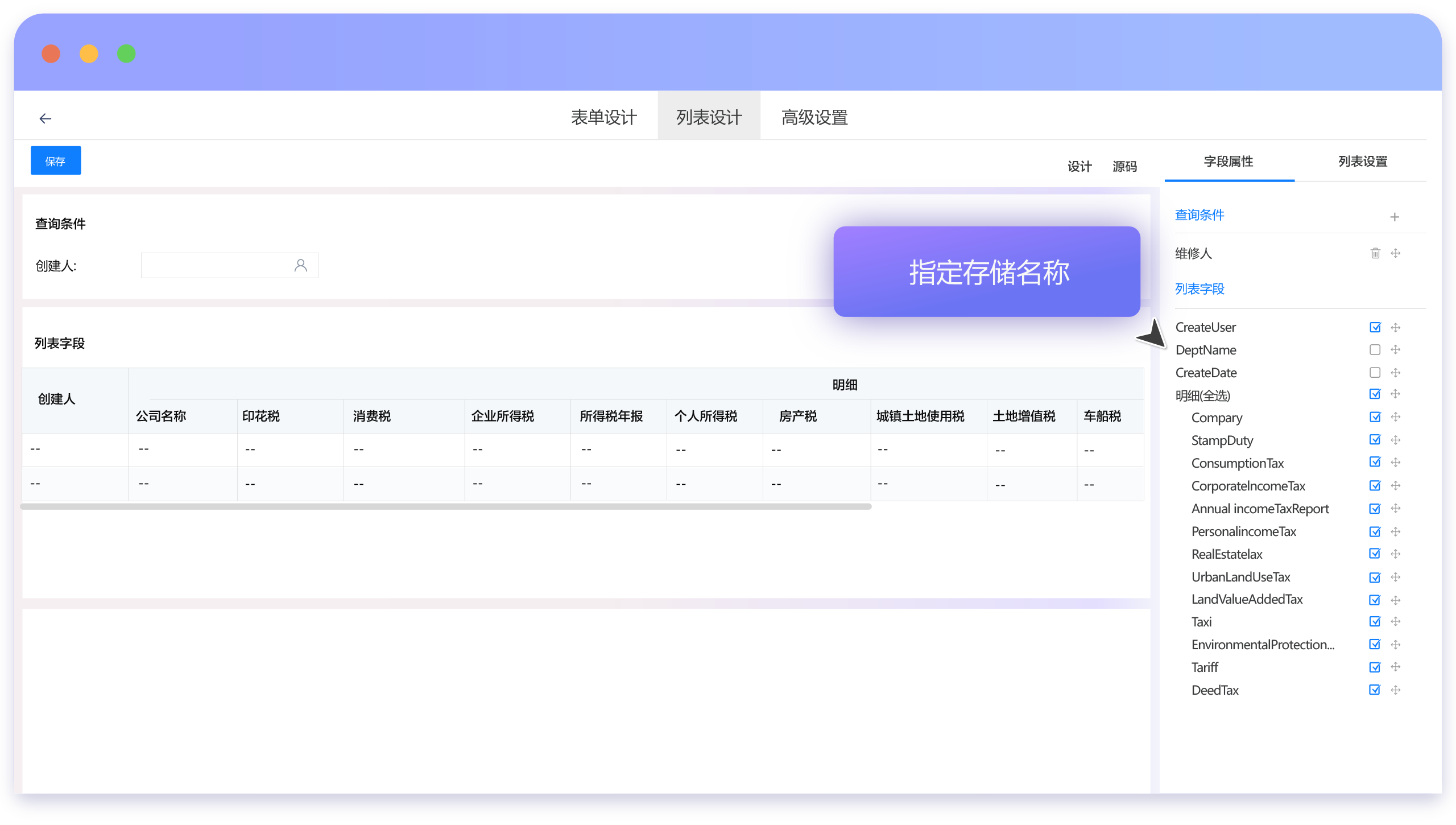Switch to 设计 view
The image size is (1456, 825).
pyautogui.click(x=1079, y=167)
